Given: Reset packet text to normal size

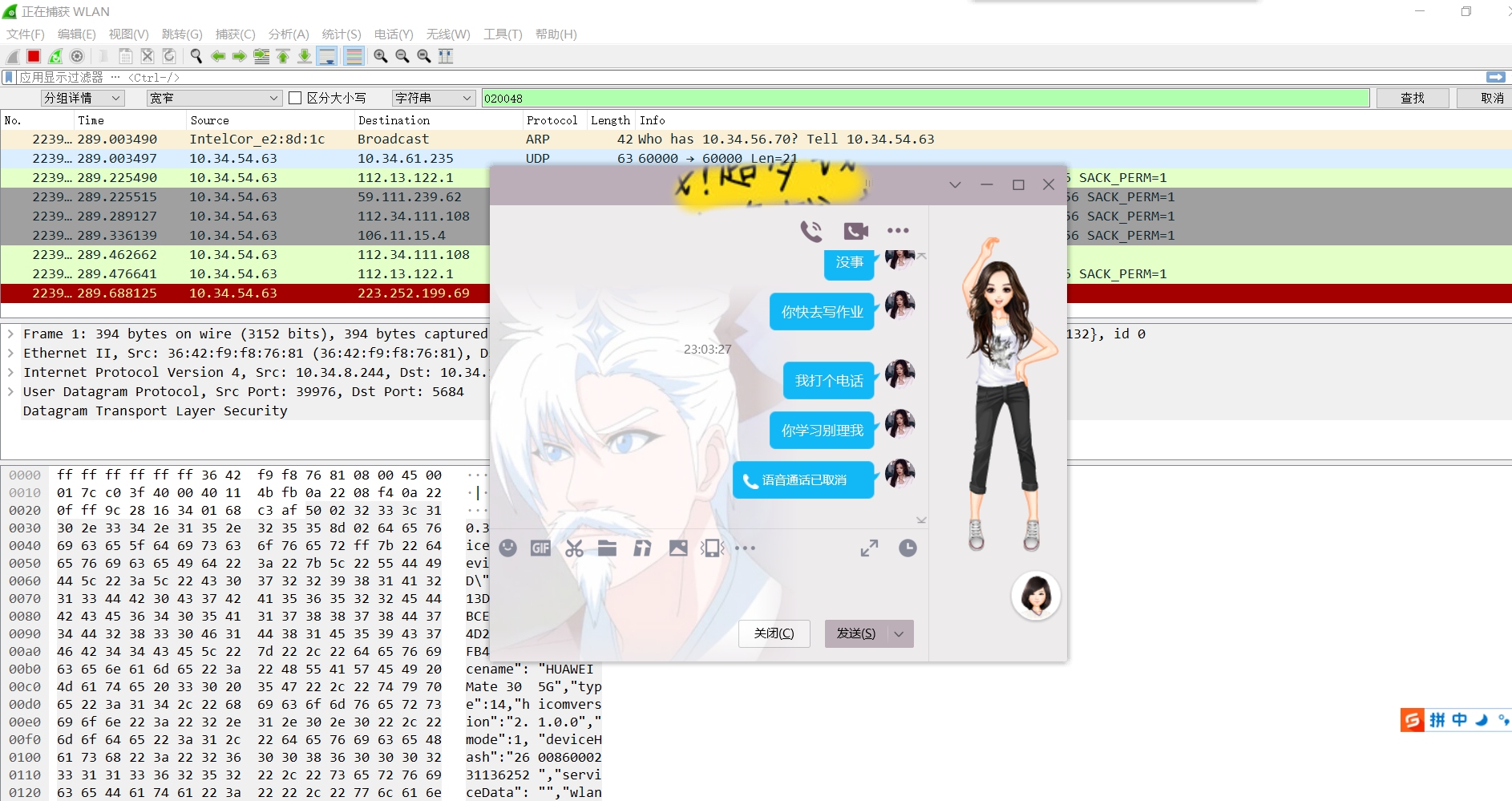Looking at the screenshot, I should tap(424, 56).
